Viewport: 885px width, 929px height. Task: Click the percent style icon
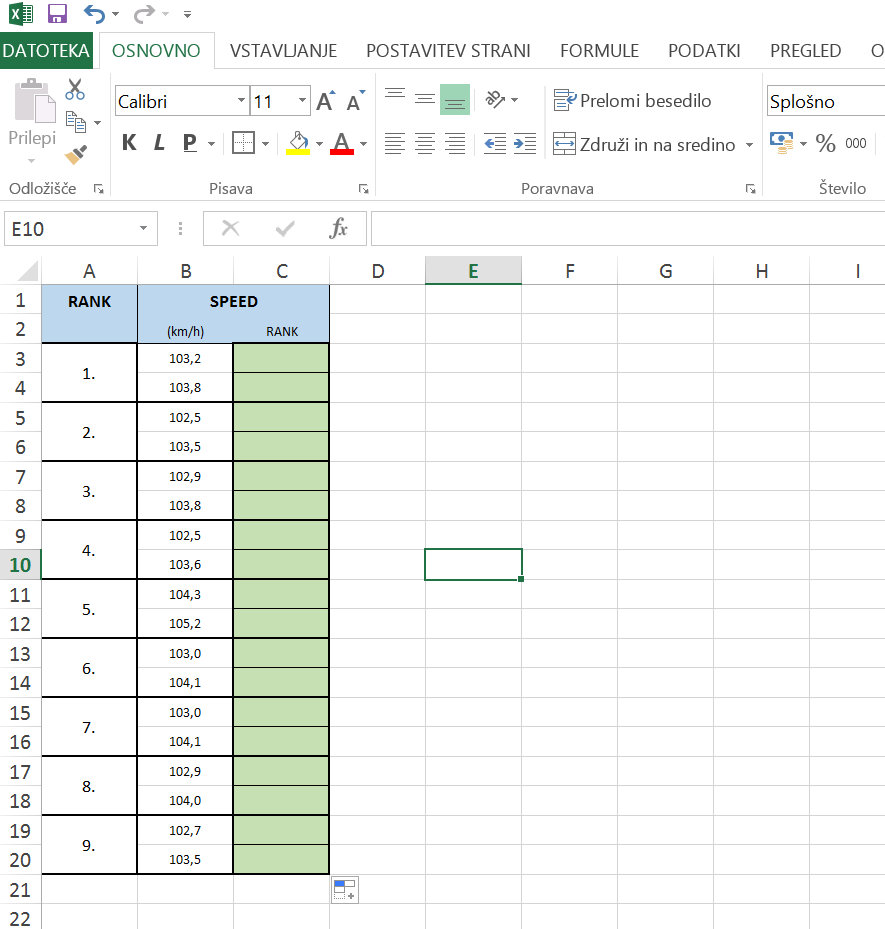[825, 144]
